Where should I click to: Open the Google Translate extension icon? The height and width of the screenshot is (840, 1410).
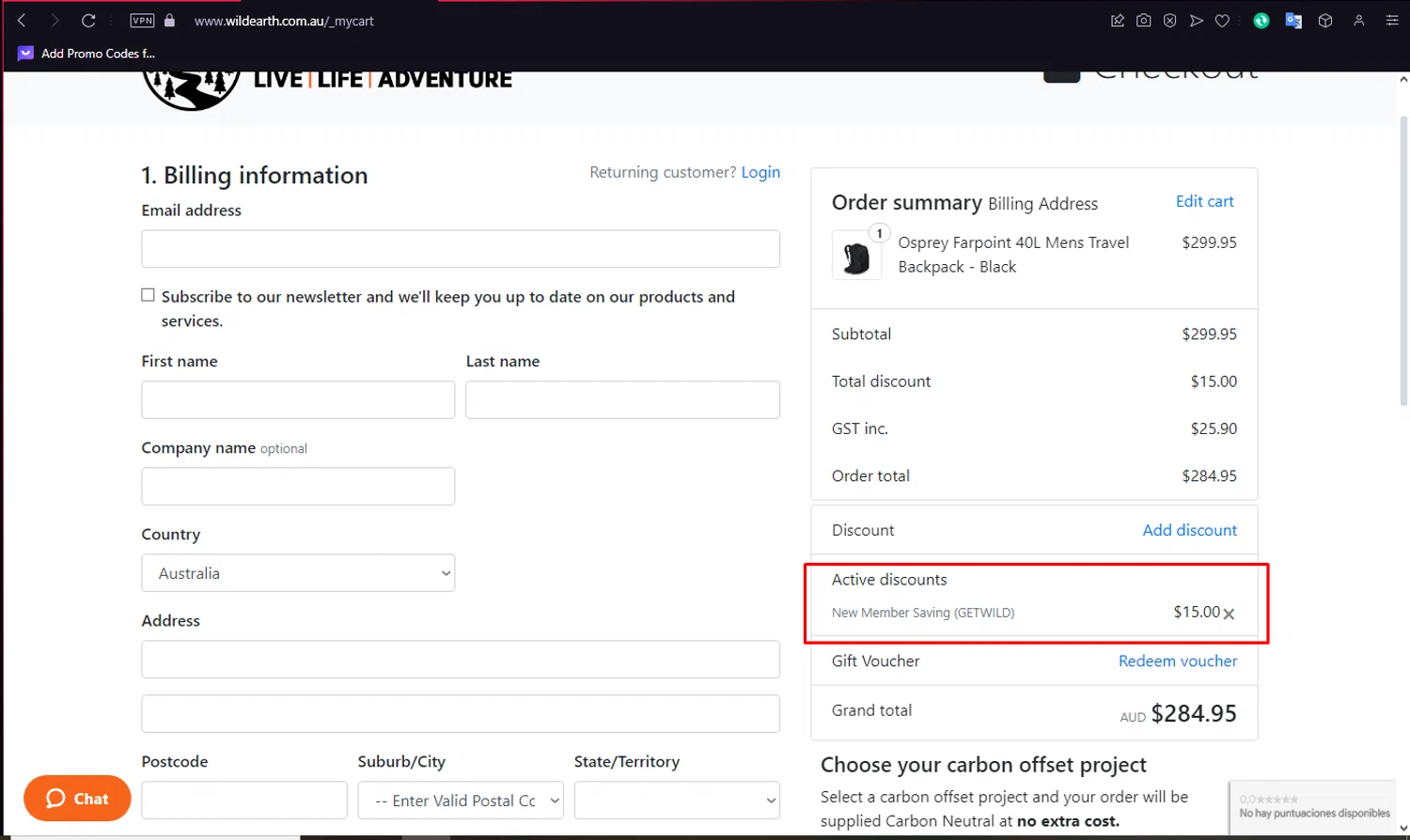[1293, 20]
